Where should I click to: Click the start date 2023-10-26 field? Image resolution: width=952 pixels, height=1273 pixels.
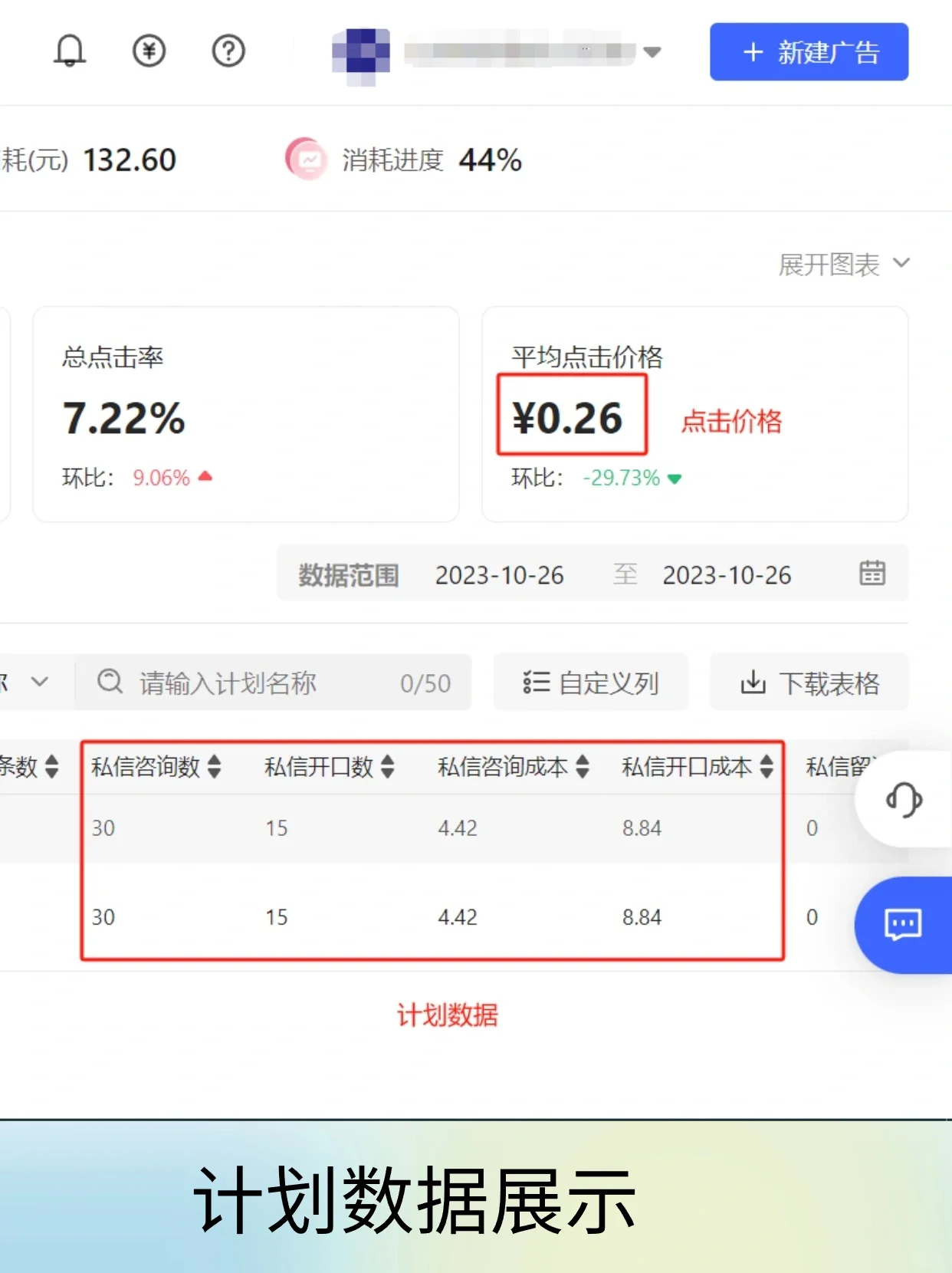click(x=500, y=575)
